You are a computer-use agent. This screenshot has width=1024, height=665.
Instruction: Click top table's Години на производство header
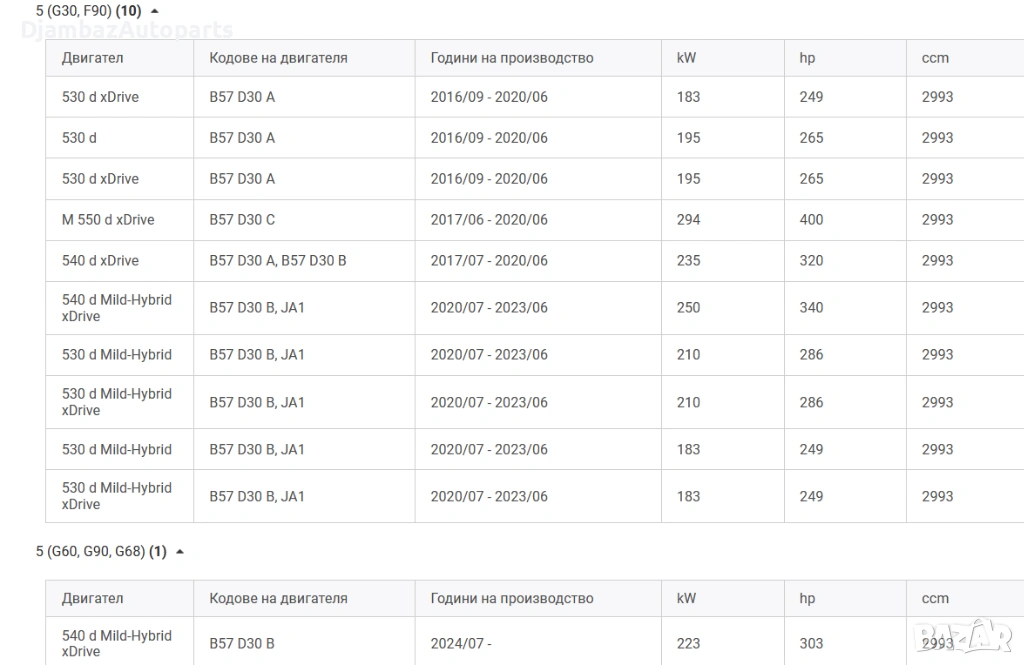coord(512,58)
